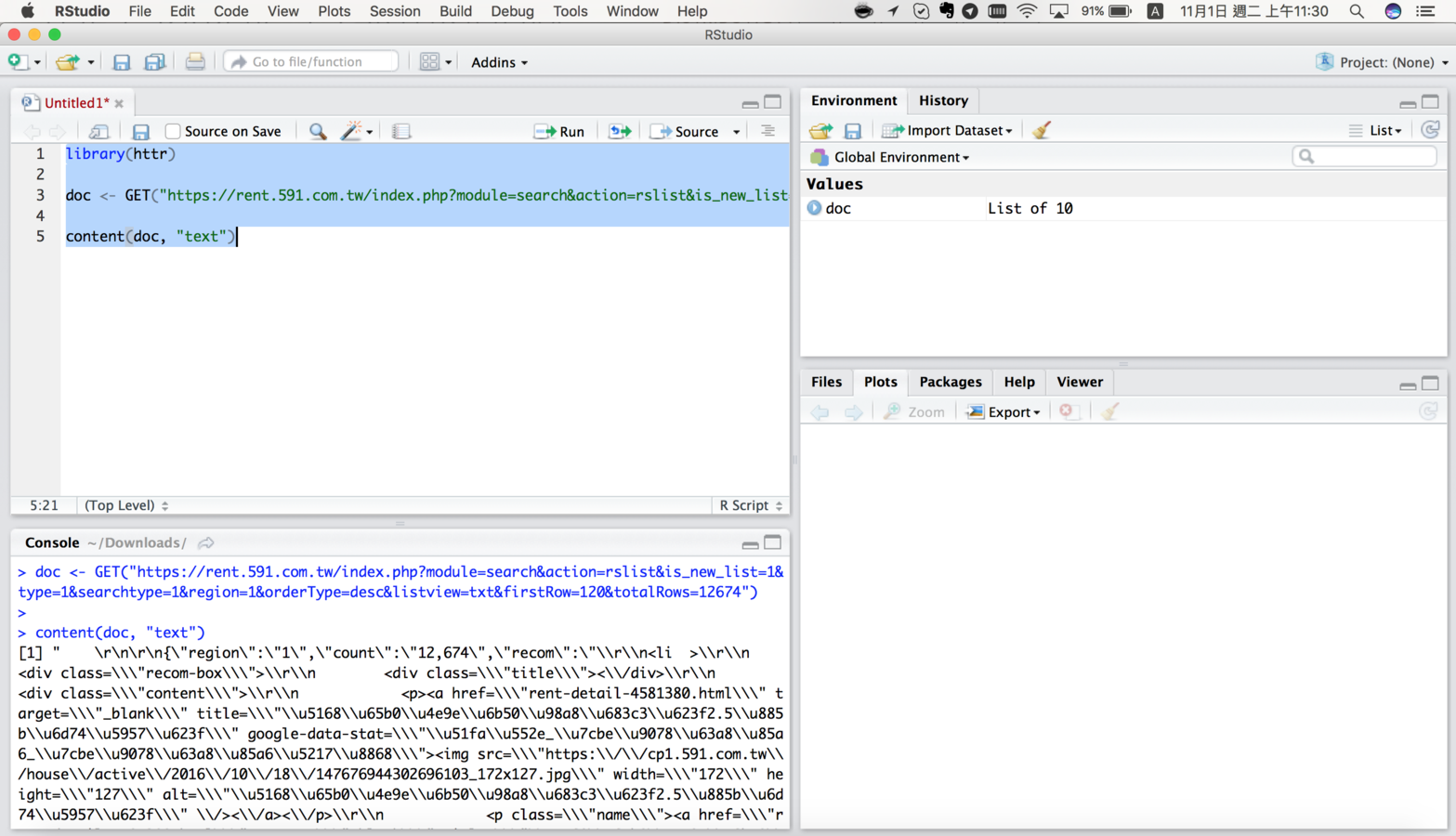Show document outline icon in editor

pos(767,131)
